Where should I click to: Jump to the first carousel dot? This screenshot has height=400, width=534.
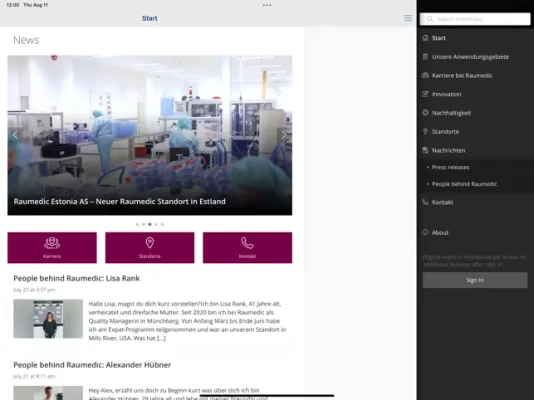pyautogui.click(x=137, y=224)
